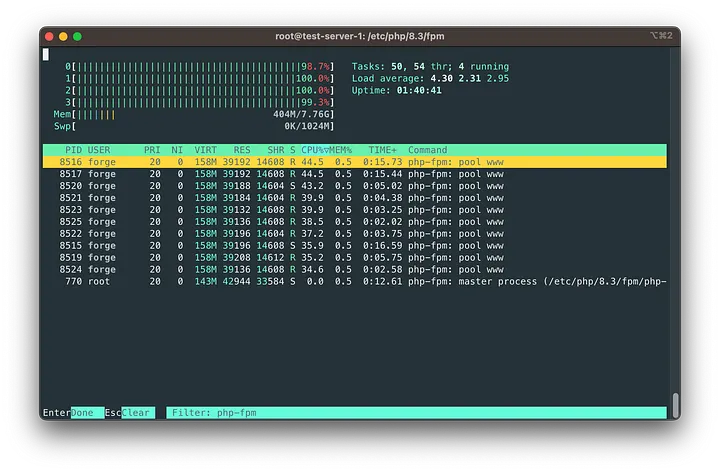The image size is (720, 472).
Task: Click CPU 0 usage meter at 98.7%
Action: pos(200,67)
